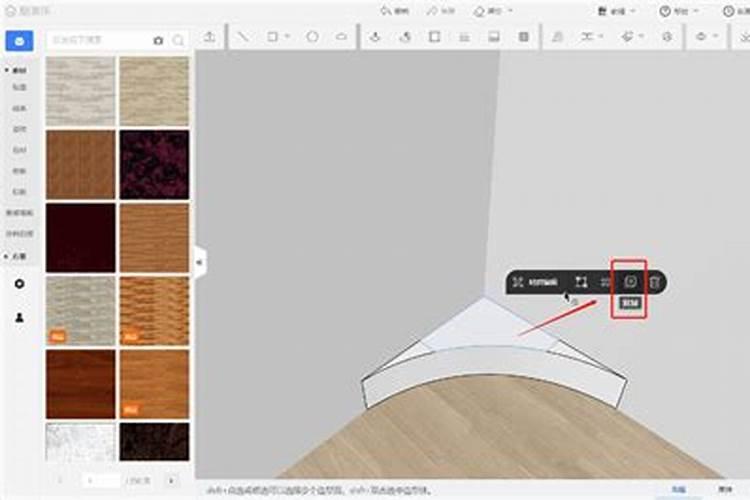
Task: Click the hat-shaped view toolbar icon
Action: 701,36
